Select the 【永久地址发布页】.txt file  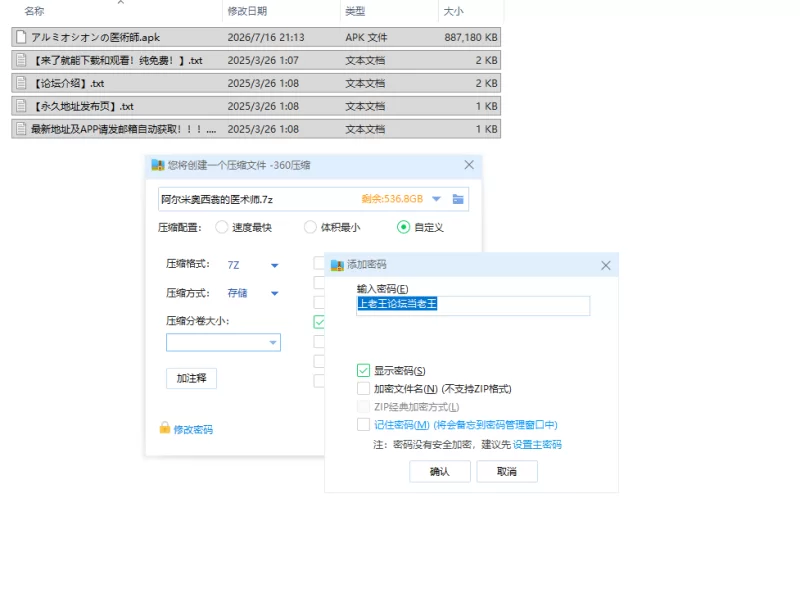point(256,106)
